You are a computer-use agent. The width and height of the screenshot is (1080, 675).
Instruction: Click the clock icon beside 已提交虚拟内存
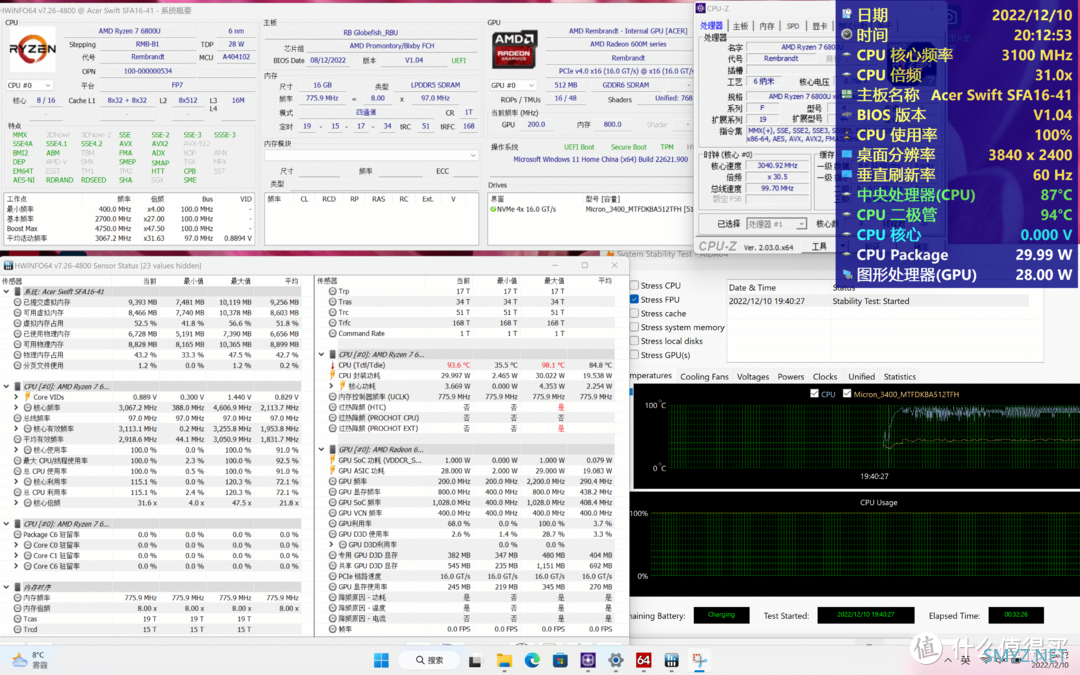click(18, 302)
